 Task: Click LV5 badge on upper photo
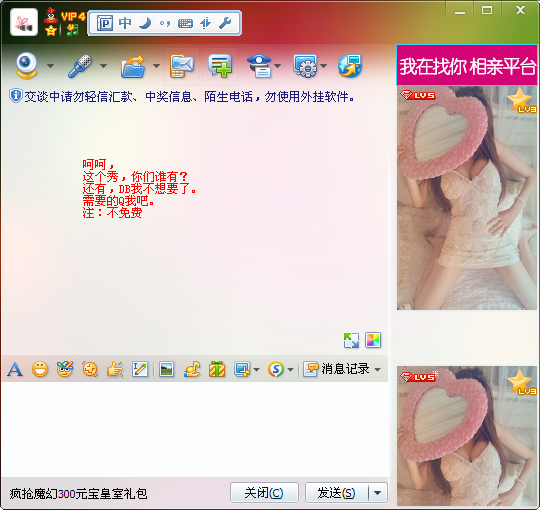pos(418,95)
